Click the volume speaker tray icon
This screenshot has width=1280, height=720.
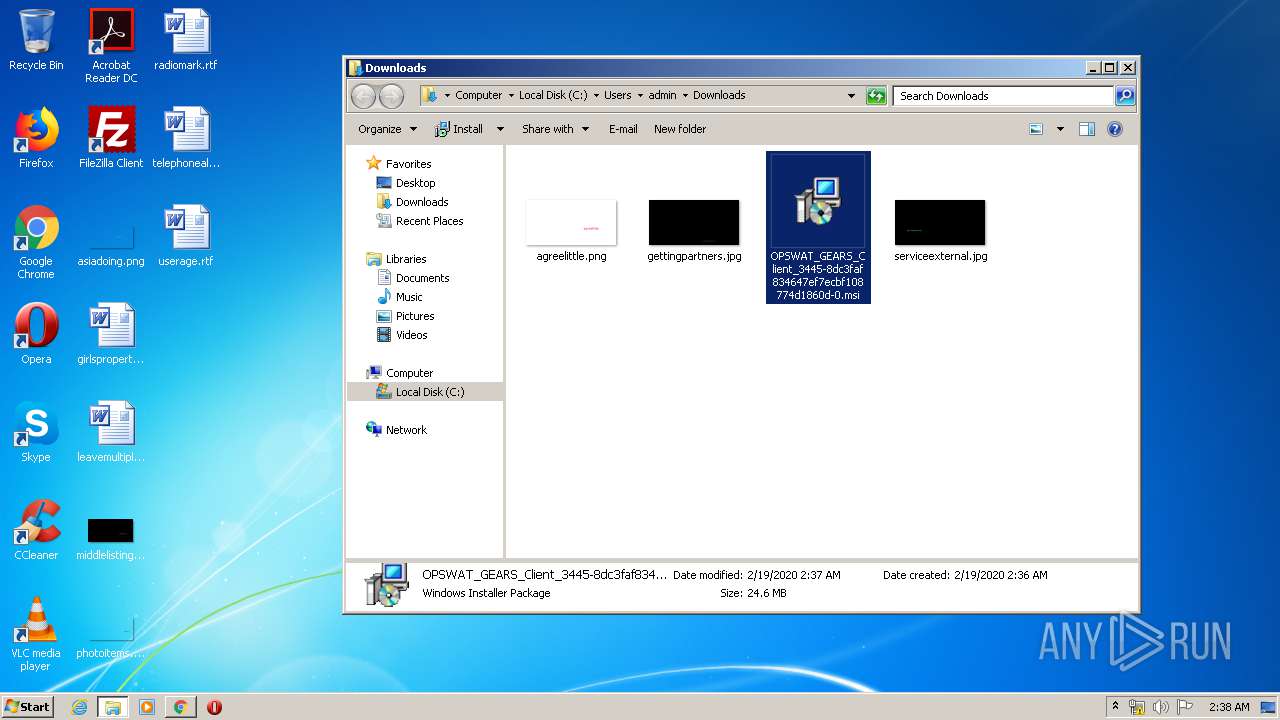point(1161,707)
